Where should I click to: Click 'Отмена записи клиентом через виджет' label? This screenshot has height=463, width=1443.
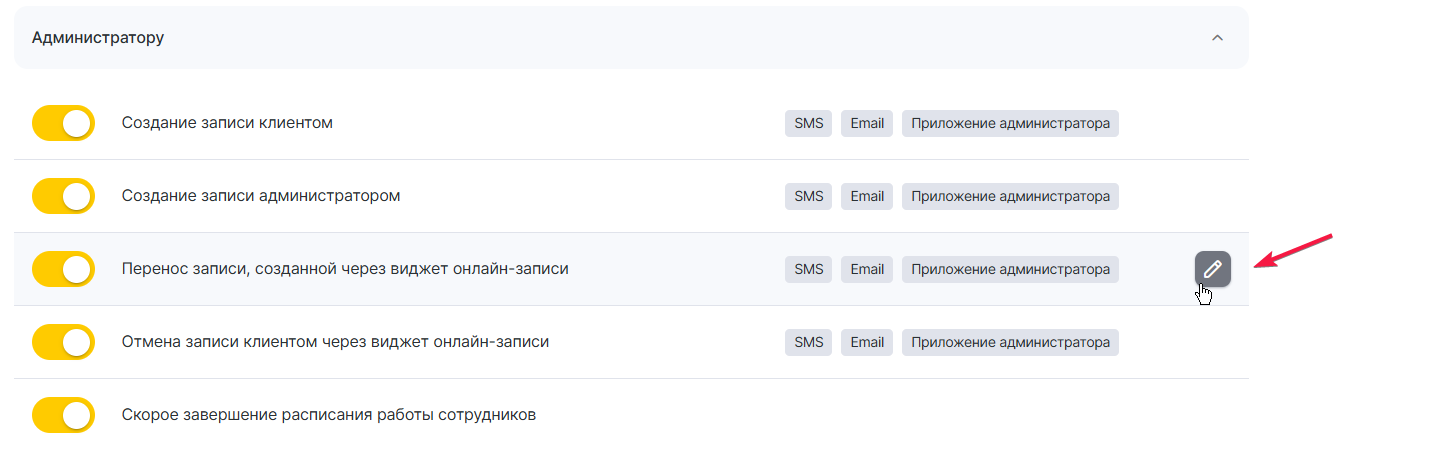335,342
